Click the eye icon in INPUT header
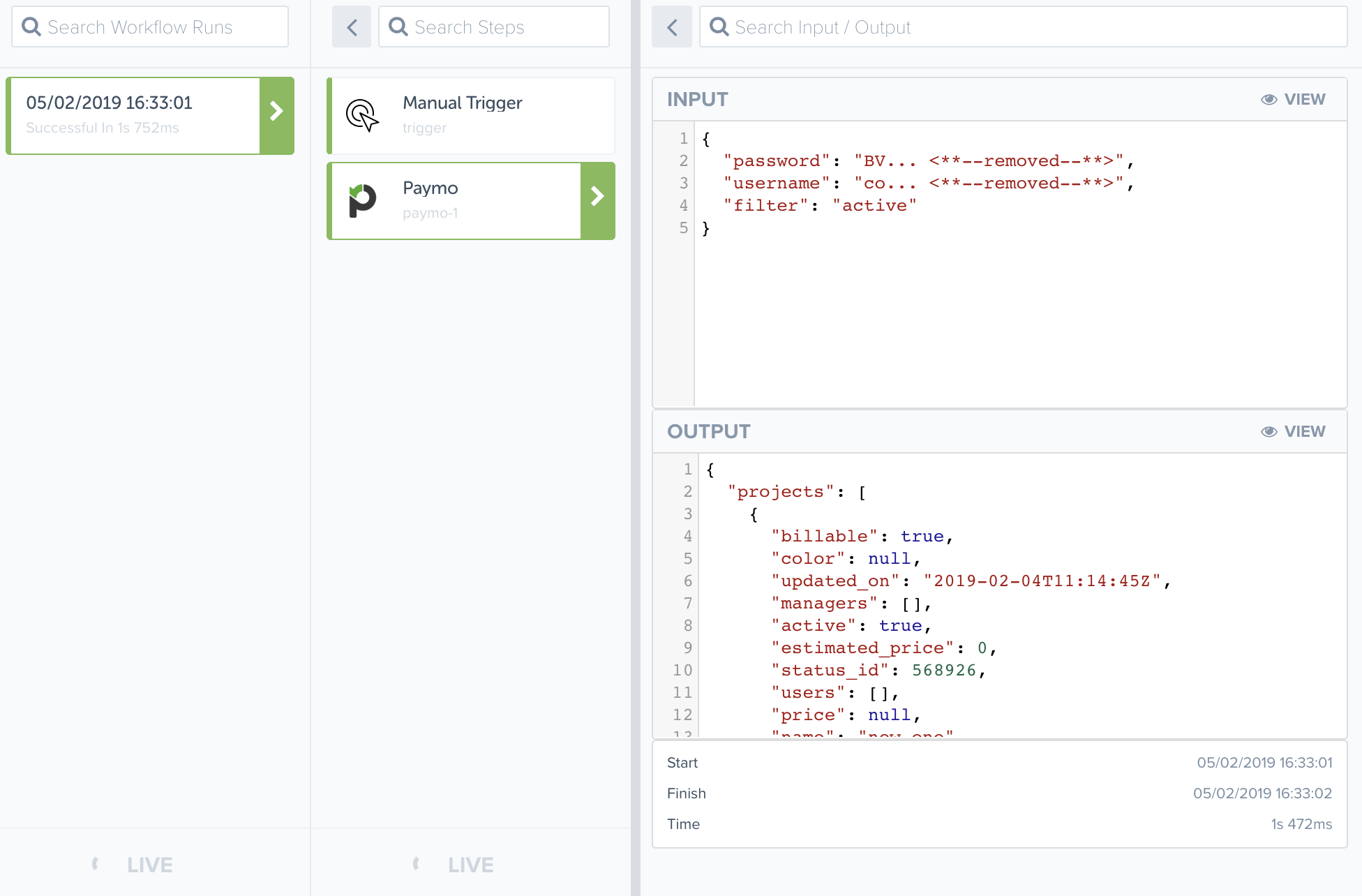The width and height of the screenshot is (1362, 896). tap(1269, 100)
